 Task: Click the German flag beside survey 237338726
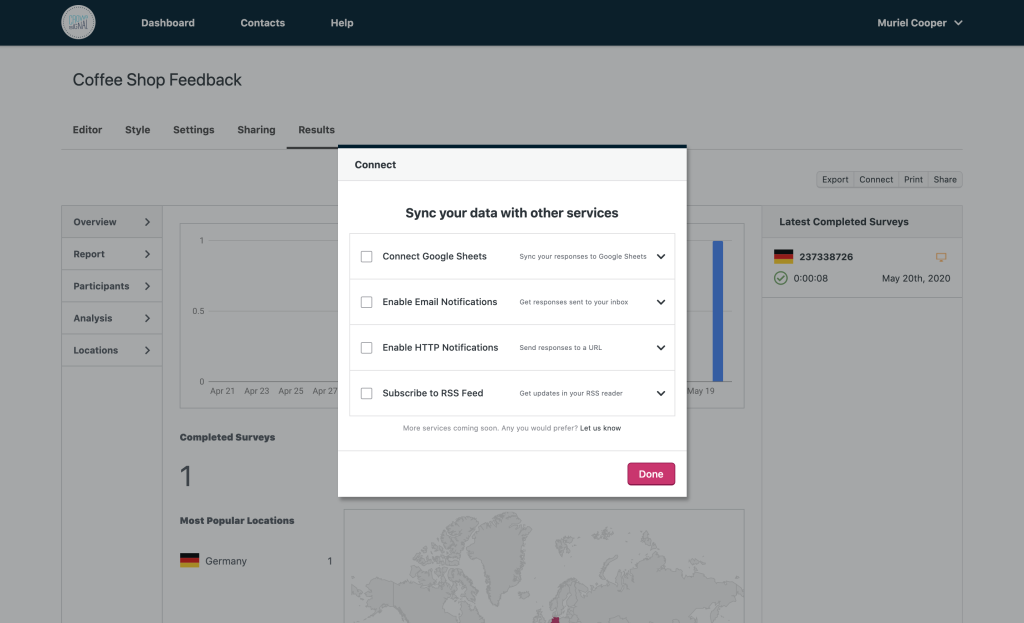point(783,257)
